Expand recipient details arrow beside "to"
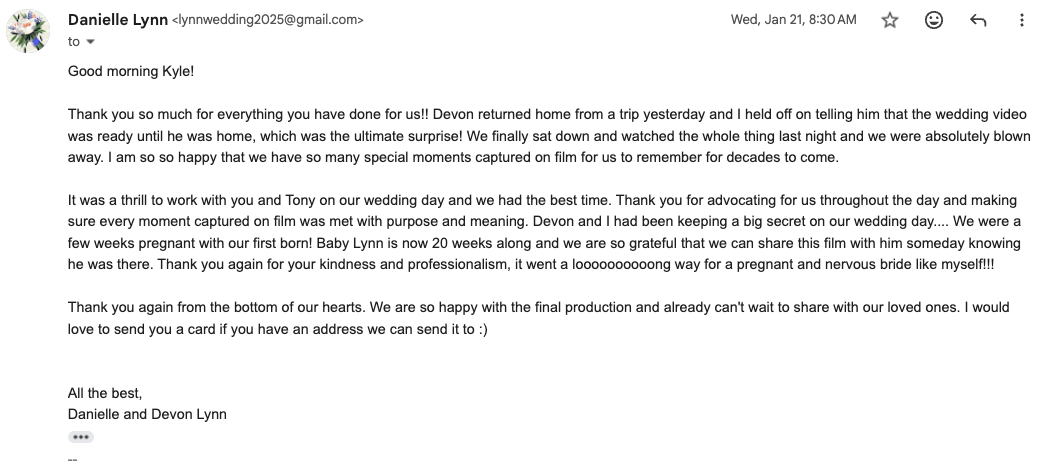 pyautogui.click(x=91, y=42)
